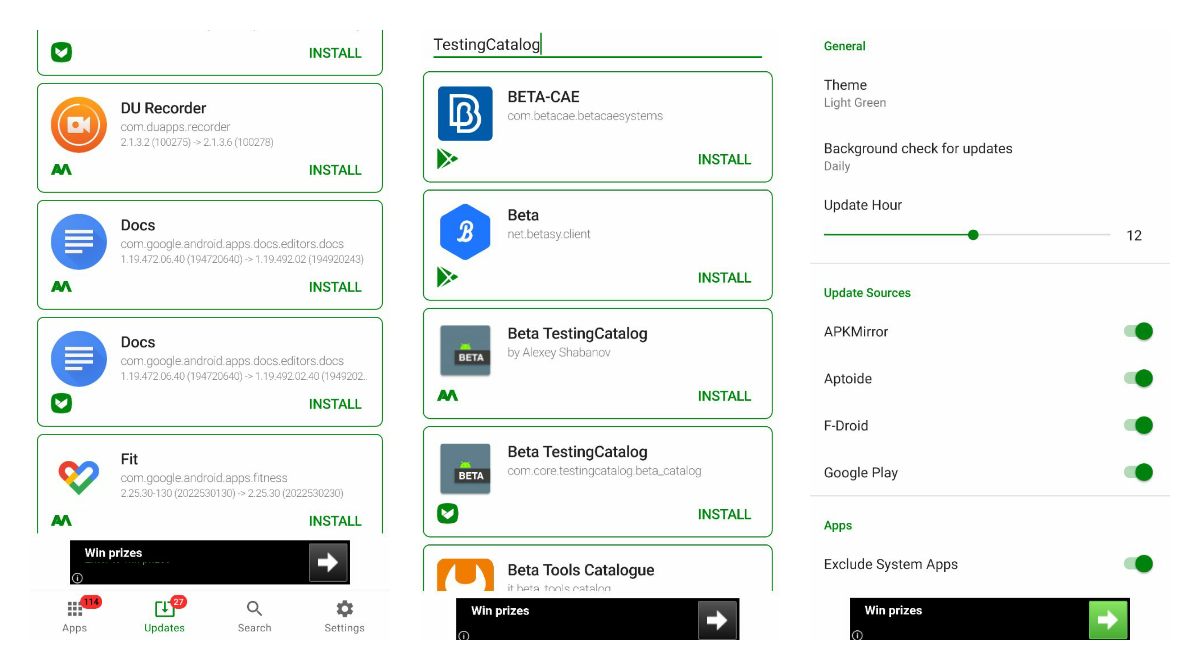Viewport: 1200px width, 670px height.
Task: Select the Google Fit app icon
Action: tap(78, 477)
